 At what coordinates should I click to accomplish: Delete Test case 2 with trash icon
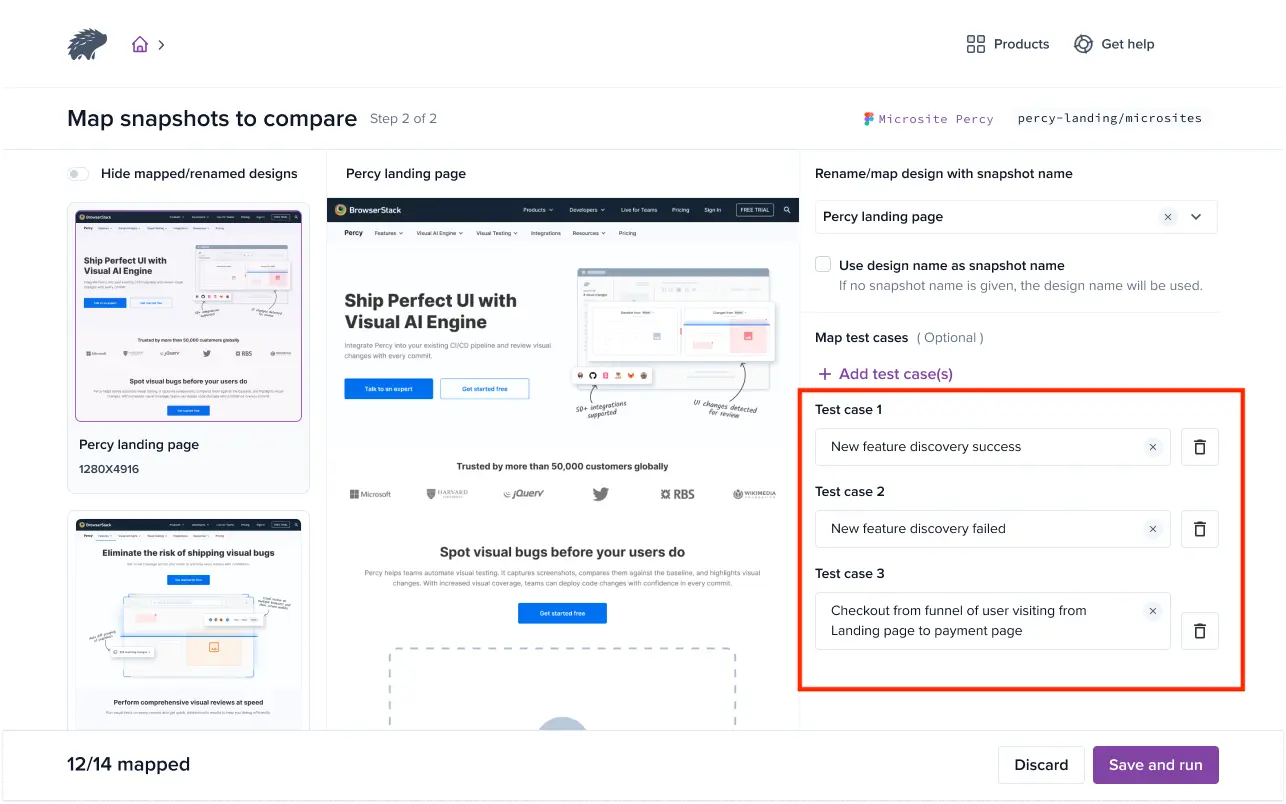[x=1199, y=529]
